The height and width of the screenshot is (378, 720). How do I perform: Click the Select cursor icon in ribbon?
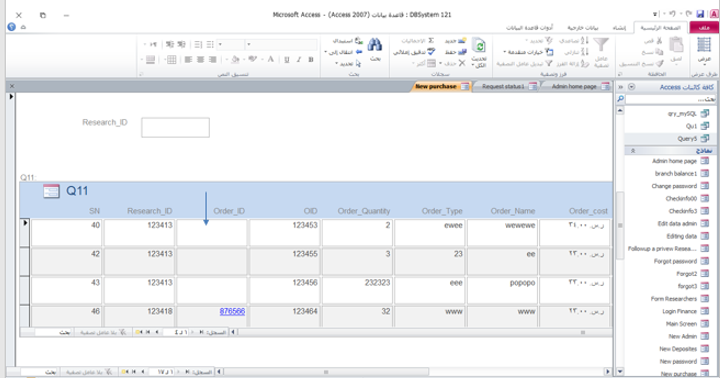point(358,63)
